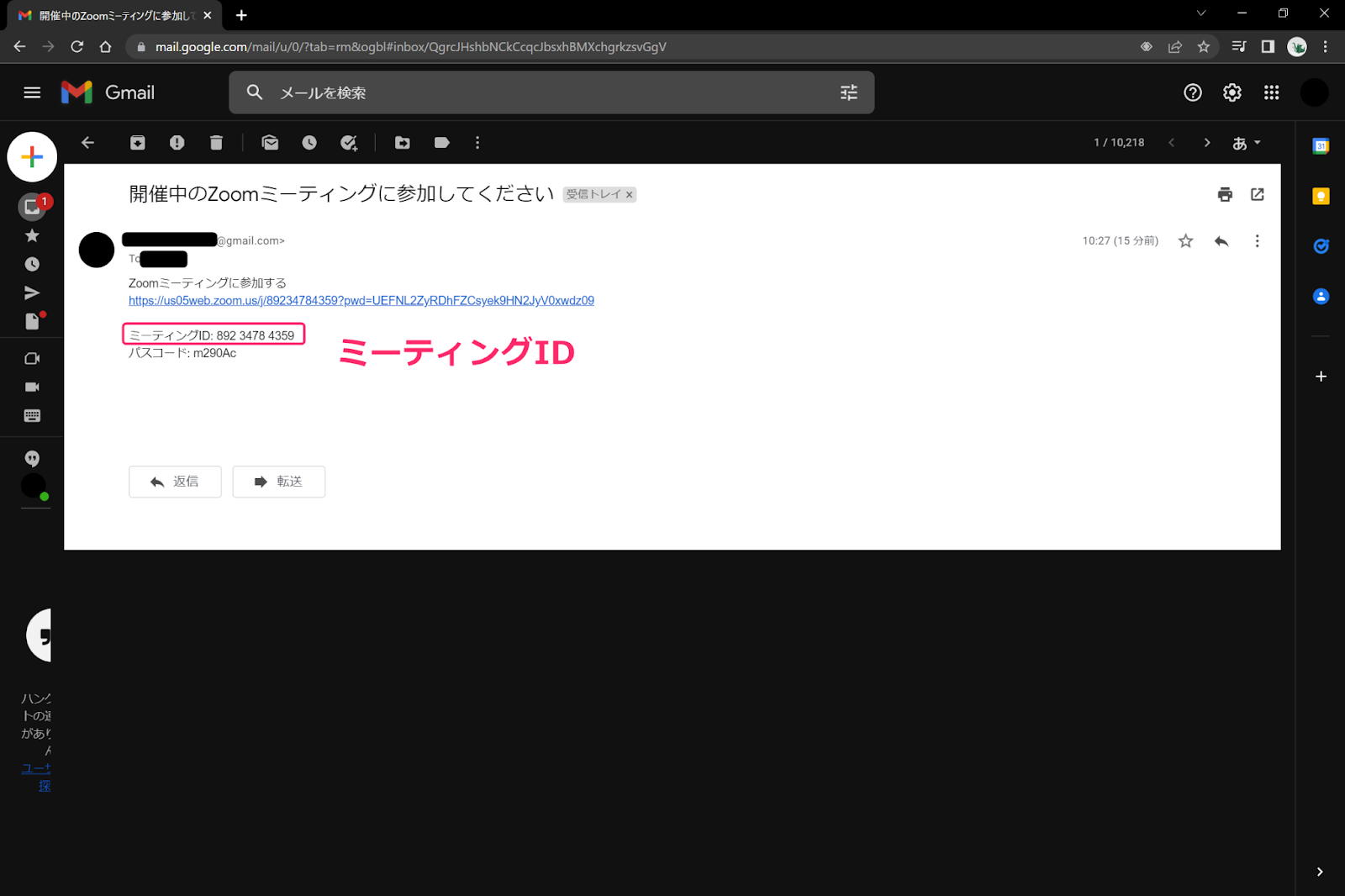Go back to inbox arrow
Screen dimensions: 1345x896
[x=87, y=143]
